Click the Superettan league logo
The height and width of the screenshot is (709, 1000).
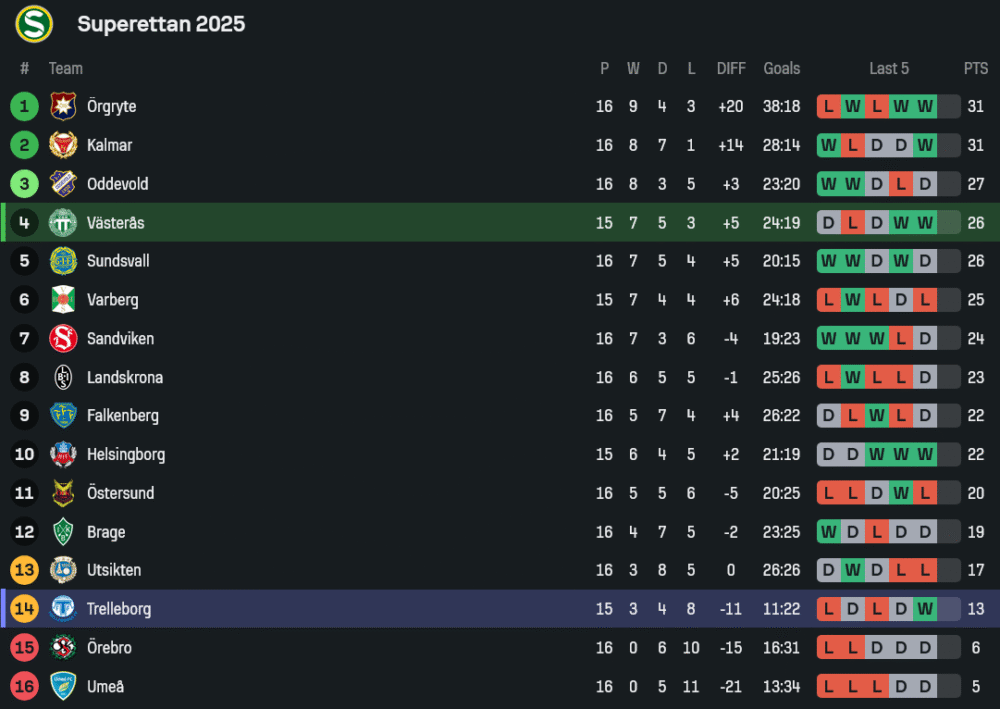click(x=33, y=24)
